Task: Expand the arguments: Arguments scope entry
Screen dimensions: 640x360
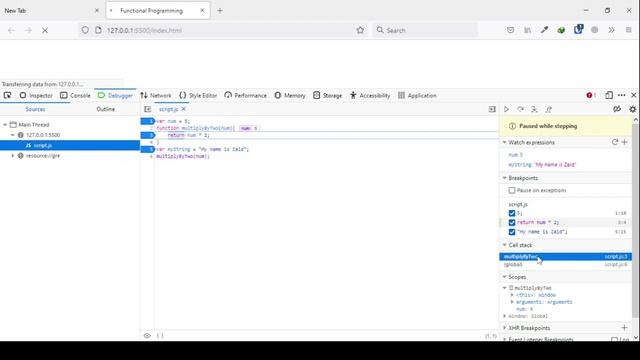Action: point(512,302)
